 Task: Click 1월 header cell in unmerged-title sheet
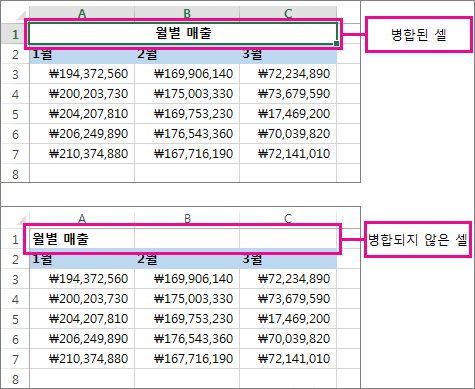(x=82, y=259)
